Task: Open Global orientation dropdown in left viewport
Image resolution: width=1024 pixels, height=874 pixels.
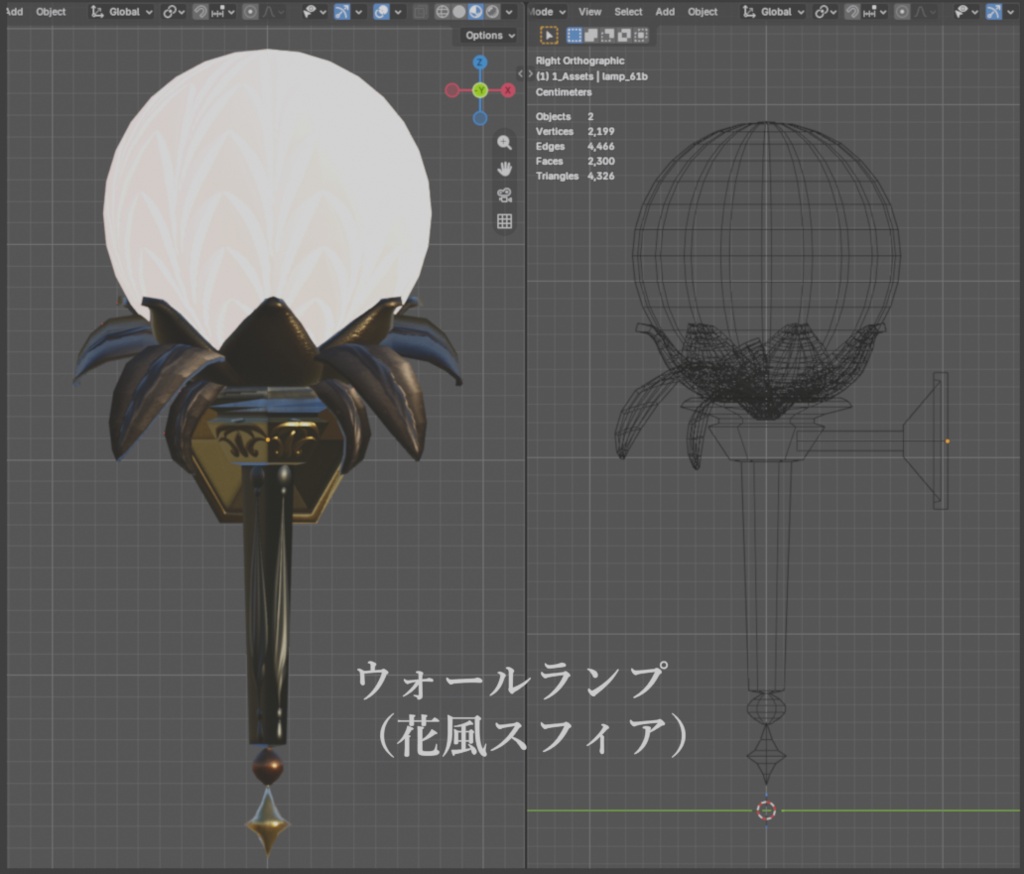Action: pyautogui.click(x=122, y=12)
